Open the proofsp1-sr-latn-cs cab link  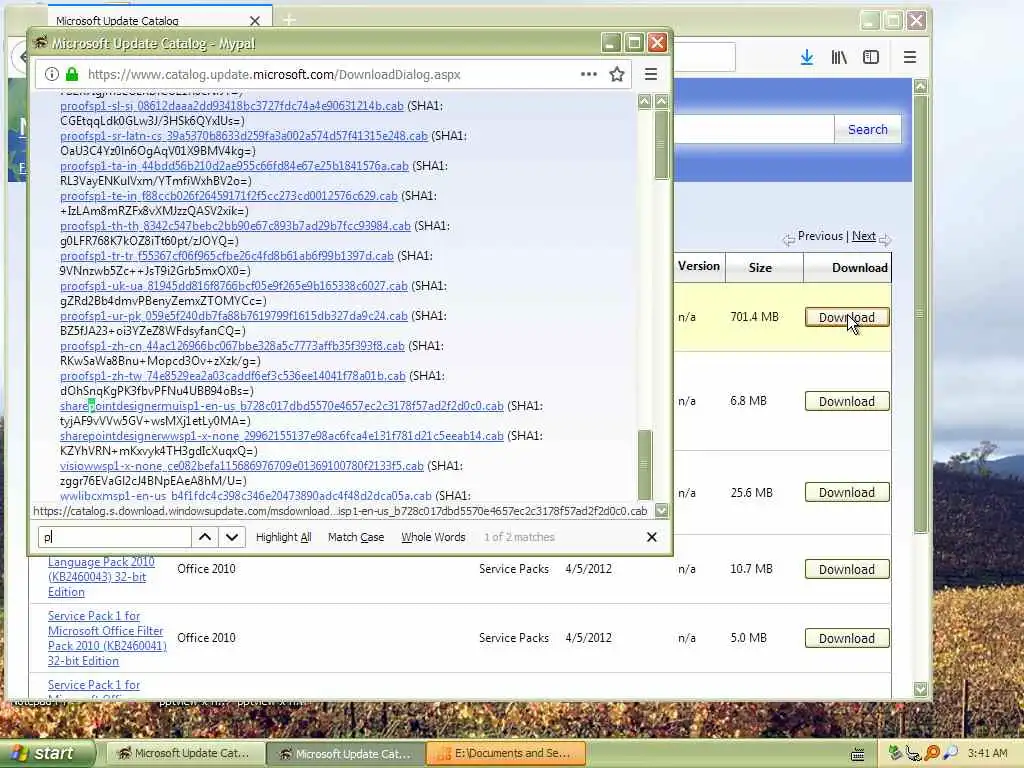pyautogui.click(x=244, y=136)
